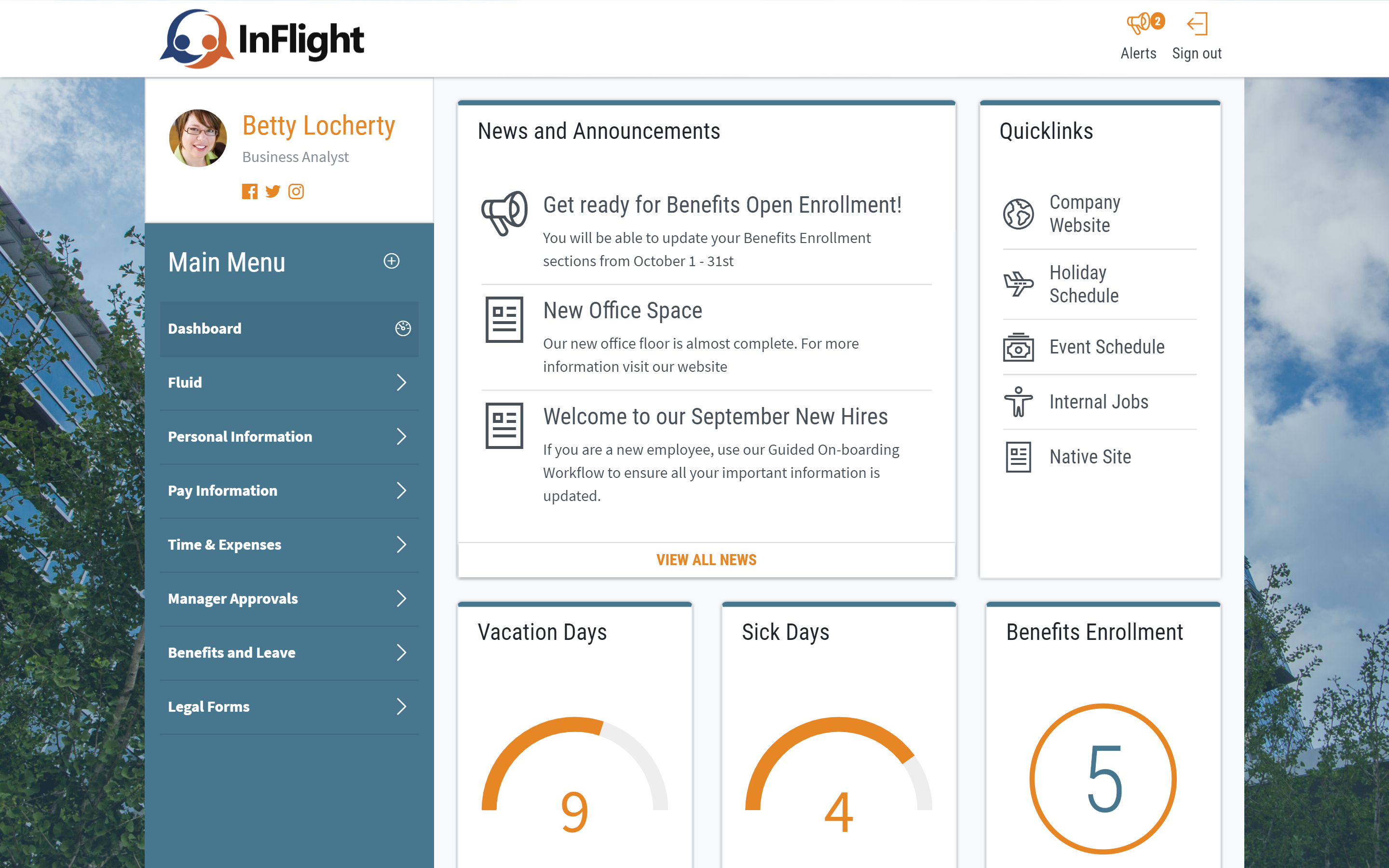Open the Event Schedule quicklink
The image size is (1389, 868).
tap(1100, 347)
